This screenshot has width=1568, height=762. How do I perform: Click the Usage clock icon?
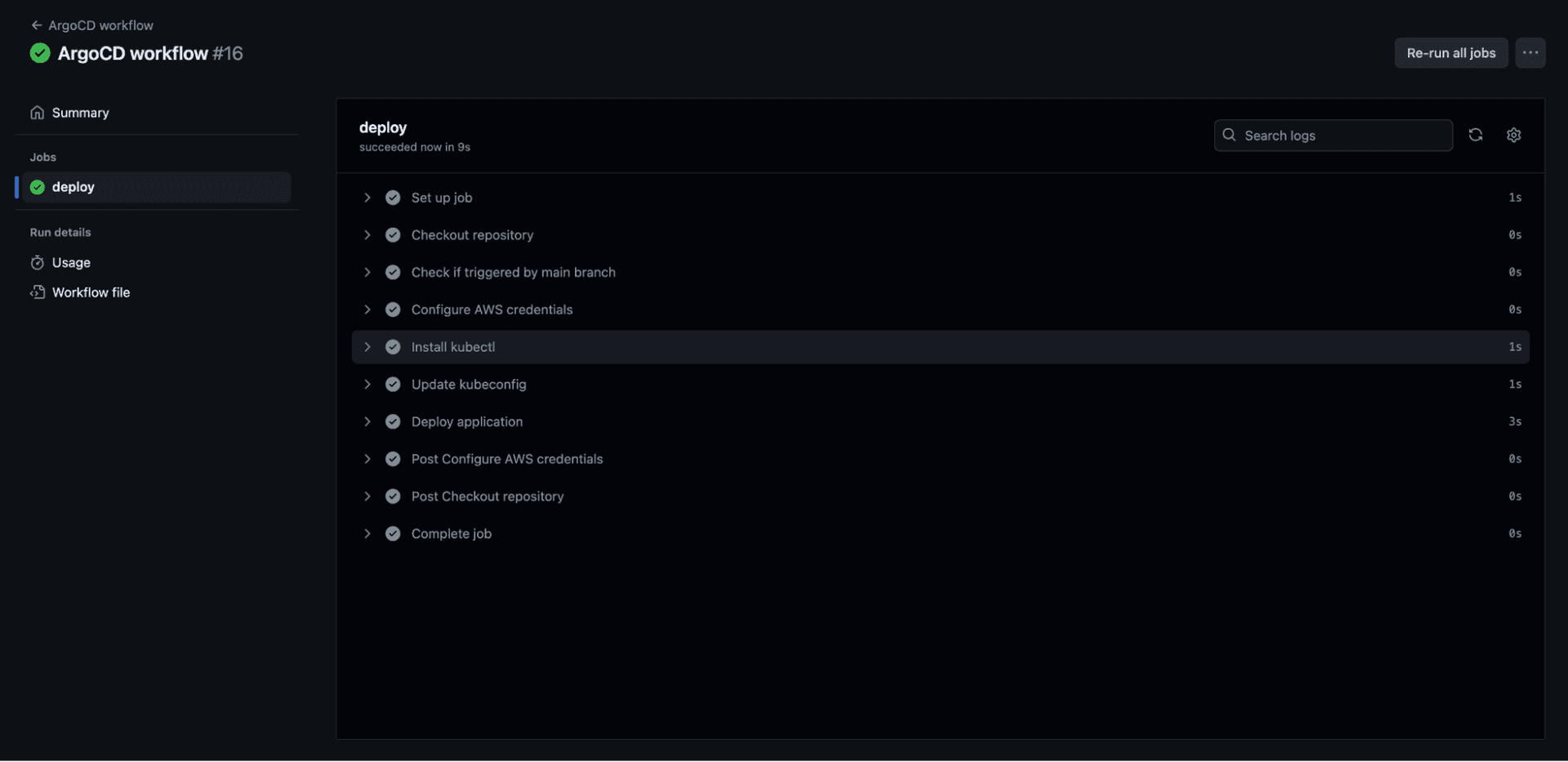click(x=38, y=262)
